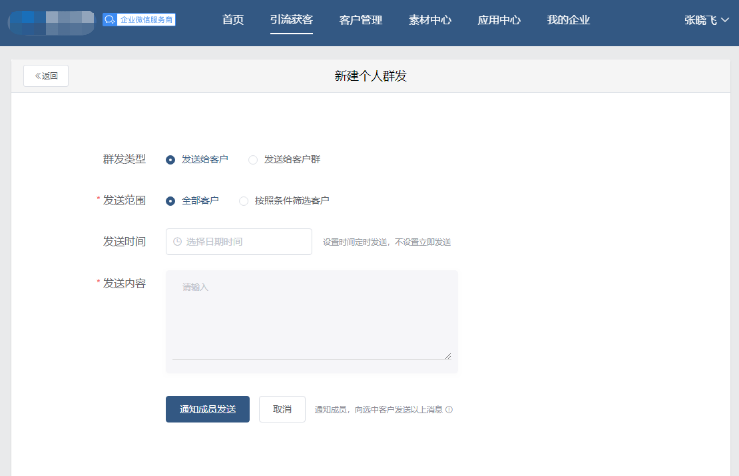Choose 按照条件筛选客户 radio option
The height and width of the screenshot is (476, 739).
click(244, 201)
